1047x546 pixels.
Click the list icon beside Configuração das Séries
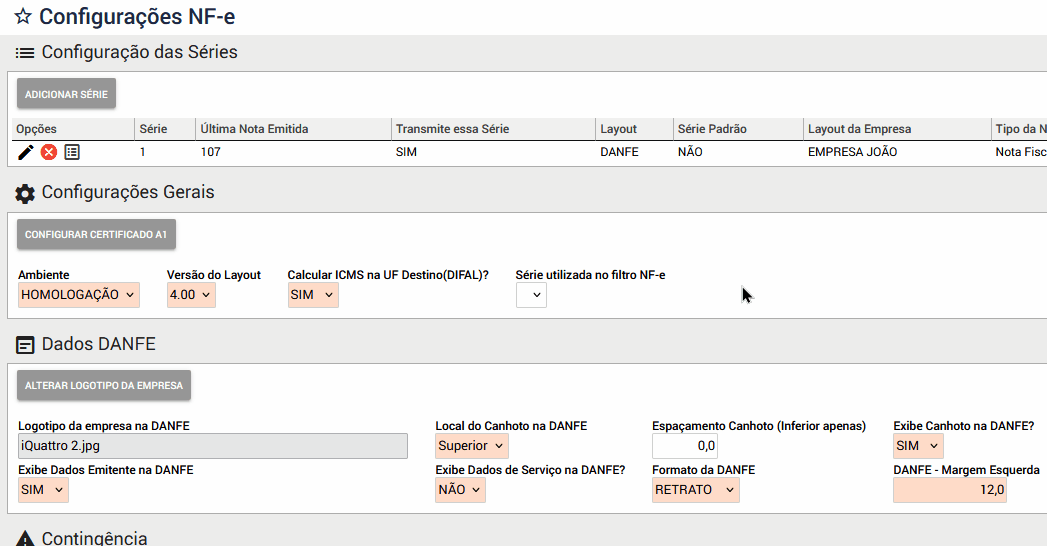click(26, 52)
